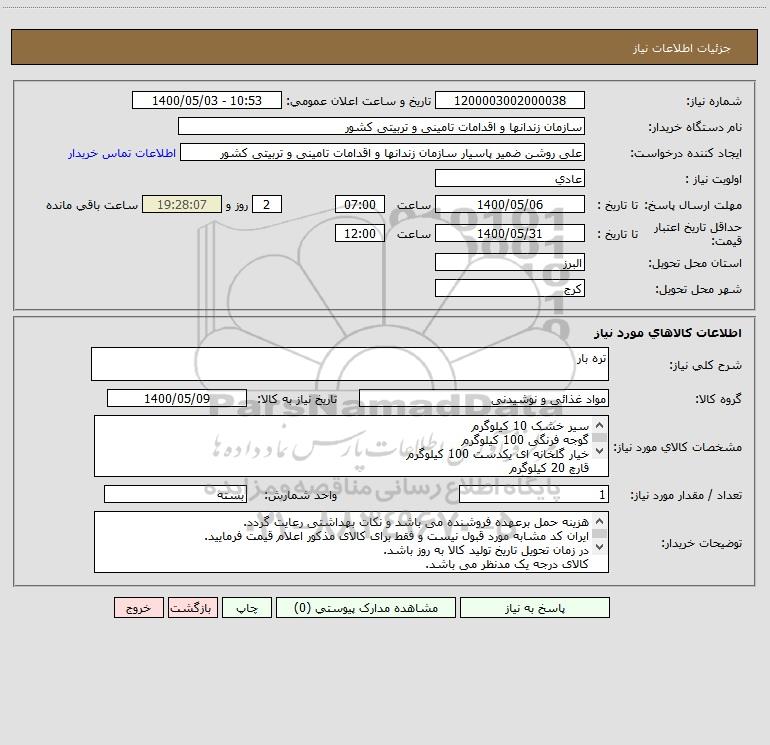The image size is (770, 745).
Task: Click the response deadline date 1400/05/06
Action: point(510,204)
